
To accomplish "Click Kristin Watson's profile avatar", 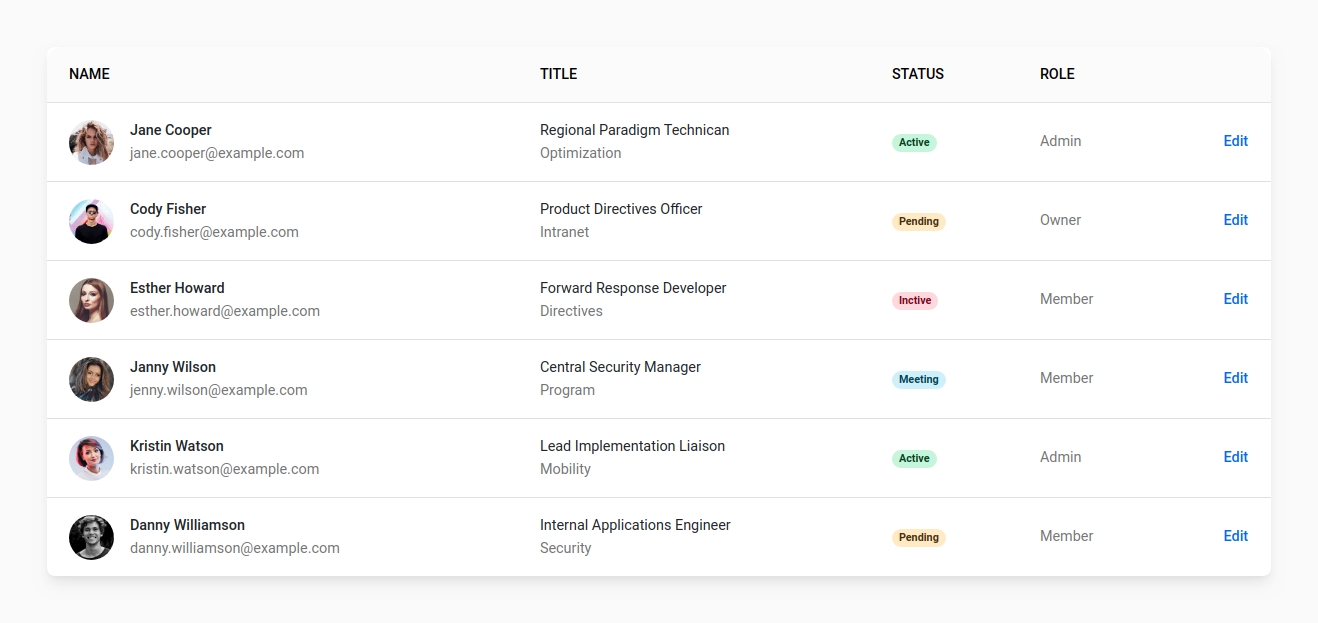I will coord(91,458).
